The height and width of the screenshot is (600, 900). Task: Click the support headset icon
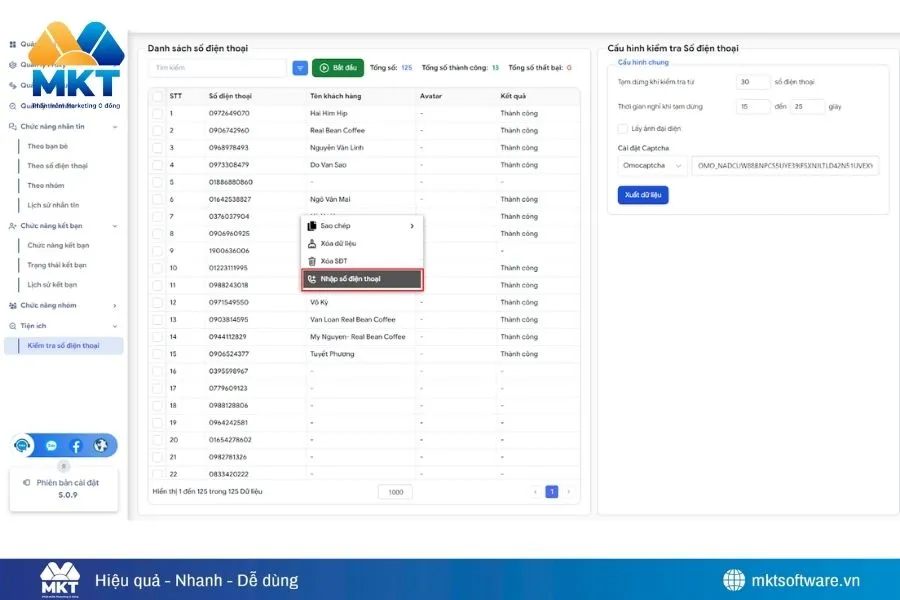pos(23,446)
